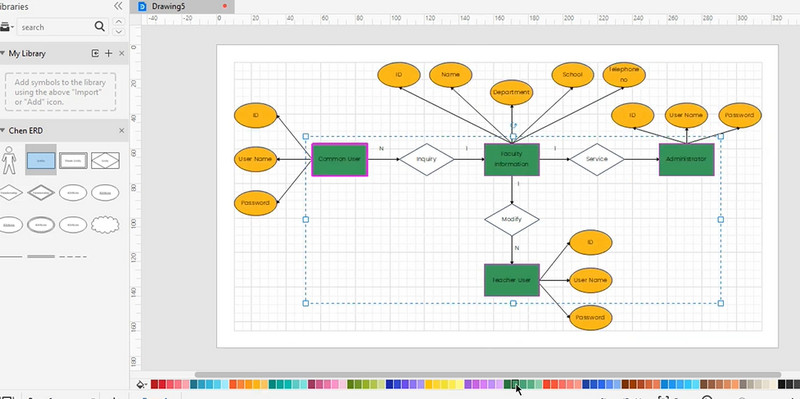Select the Inquiry relationship diamond

point(427,159)
